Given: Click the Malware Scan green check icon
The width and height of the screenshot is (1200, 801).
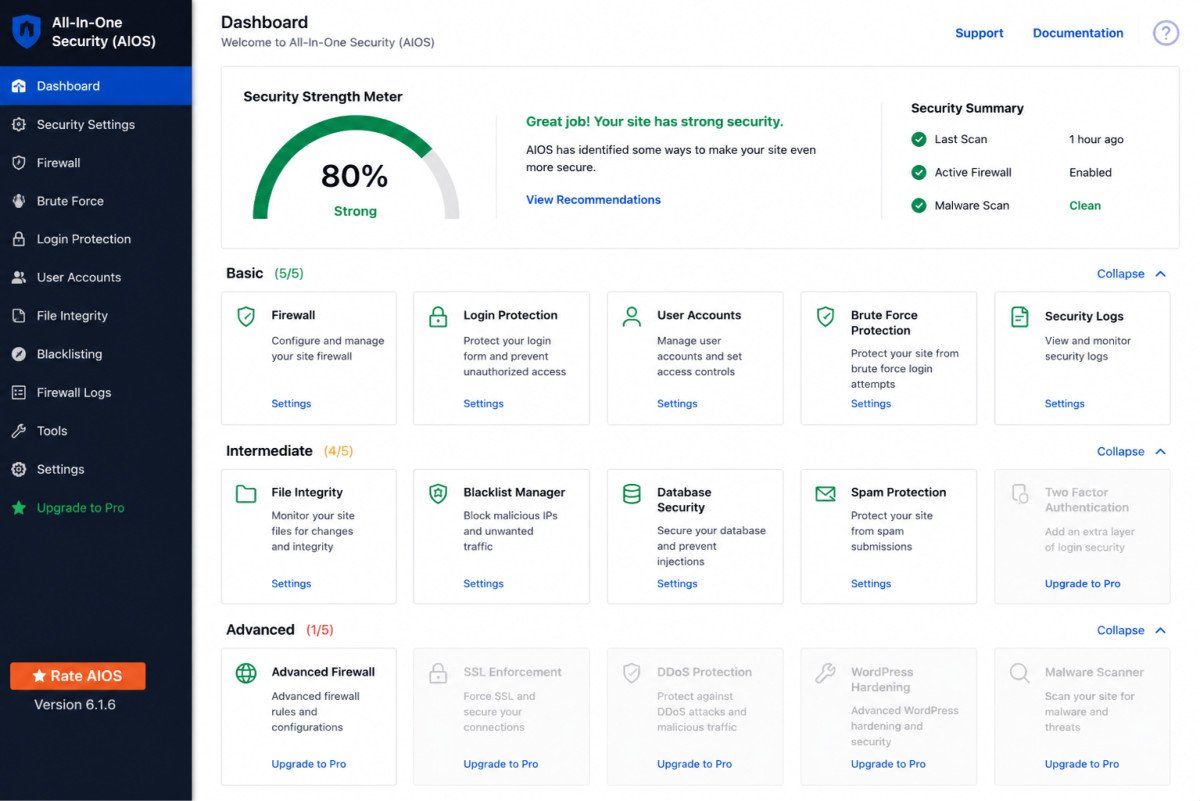Looking at the screenshot, I should pyautogui.click(x=919, y=205).
